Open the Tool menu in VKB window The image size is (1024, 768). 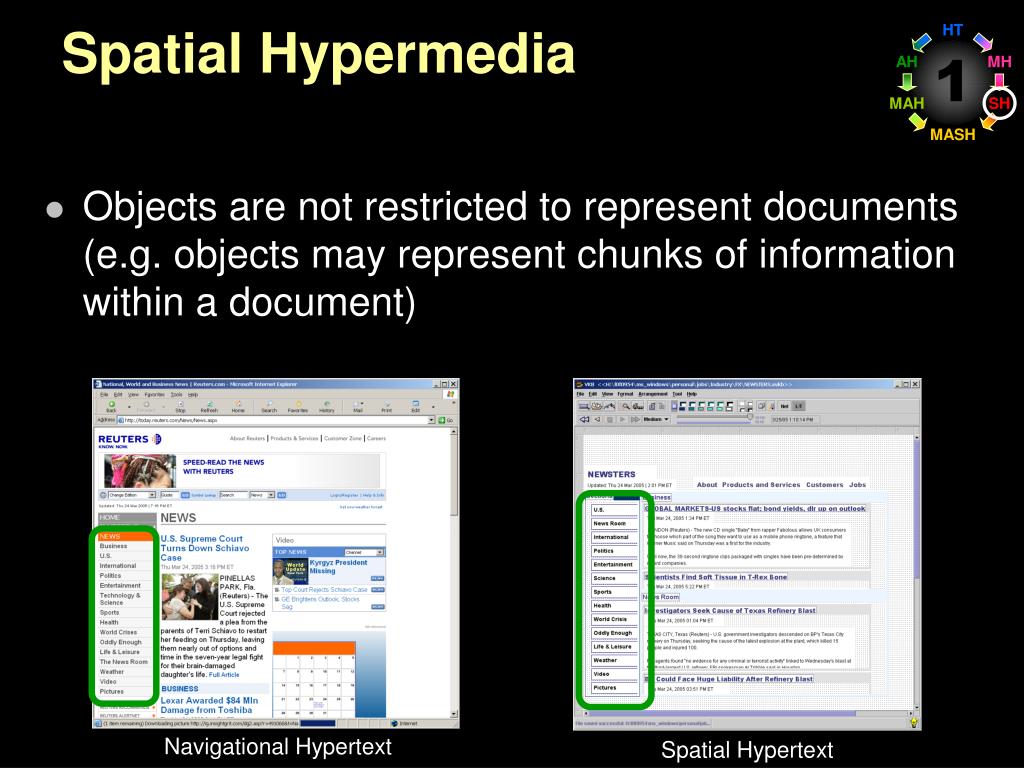[x=677, y=394]
